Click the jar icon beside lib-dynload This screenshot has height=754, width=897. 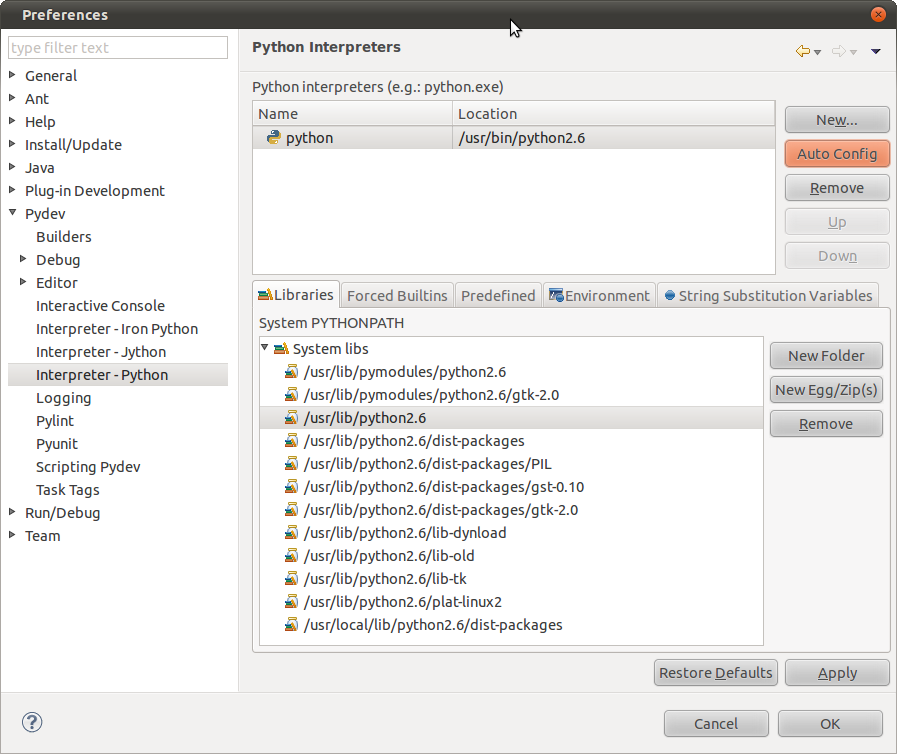290,533
